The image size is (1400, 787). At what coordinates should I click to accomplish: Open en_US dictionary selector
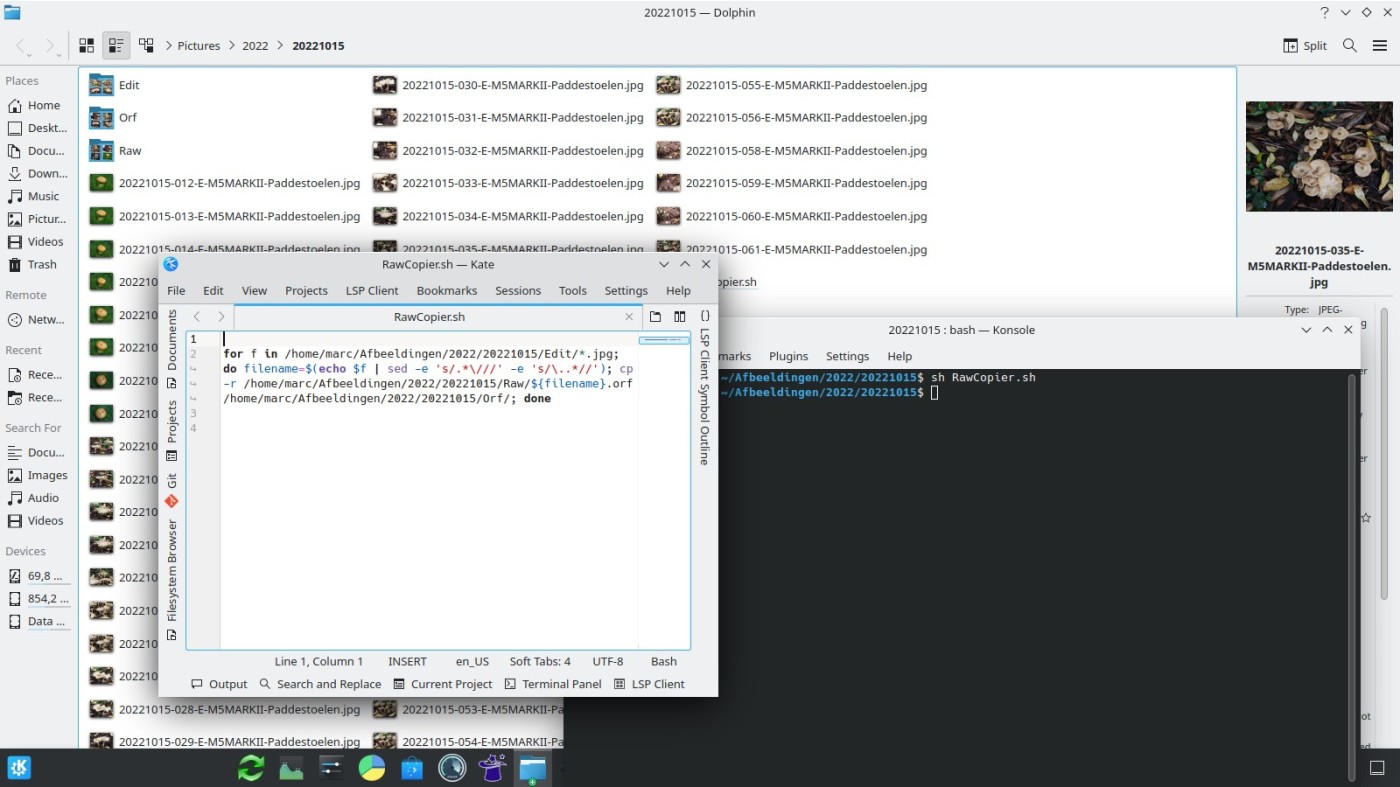click(472, 661)
